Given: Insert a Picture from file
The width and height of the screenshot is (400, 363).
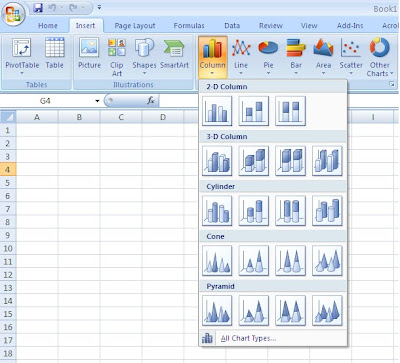Looking at the screenshot, I should [89, 53].
